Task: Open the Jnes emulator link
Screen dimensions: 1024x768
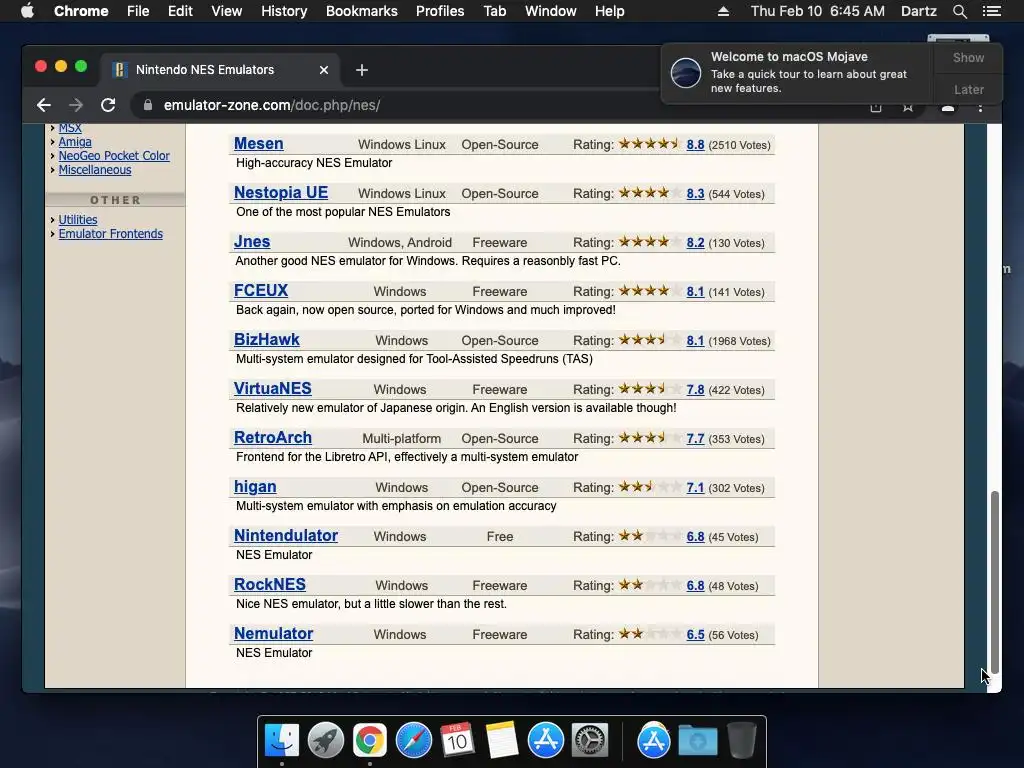Action: [252, 242]
